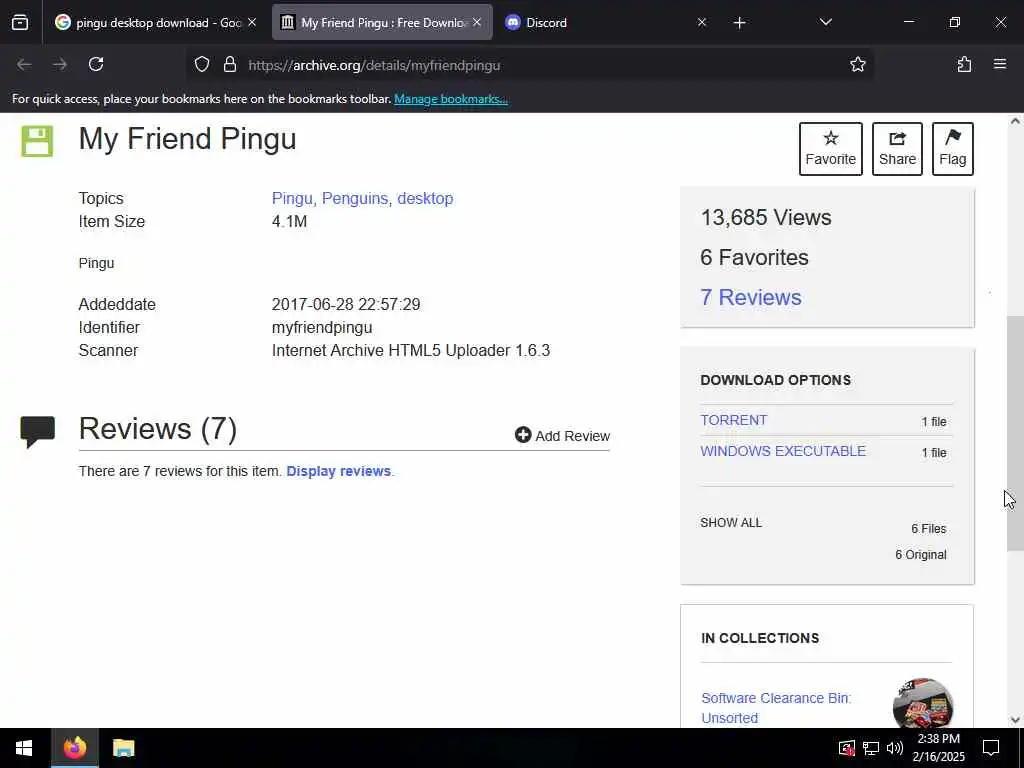The image size is (1024, 768).
Task: Open the Manage bookmarks link
Action: click(451, 99)
